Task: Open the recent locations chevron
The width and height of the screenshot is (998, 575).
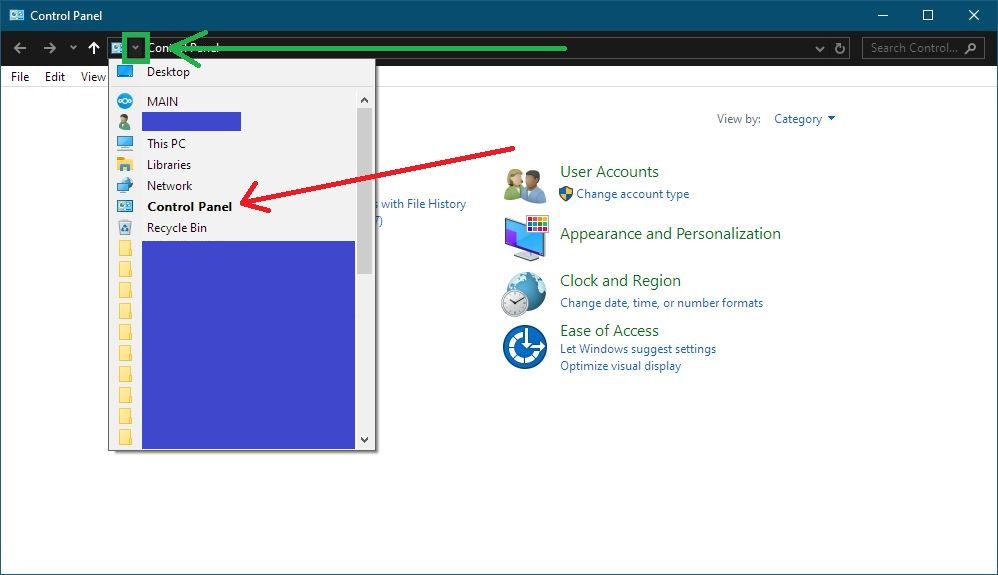Action: click(x=73, y=48)
